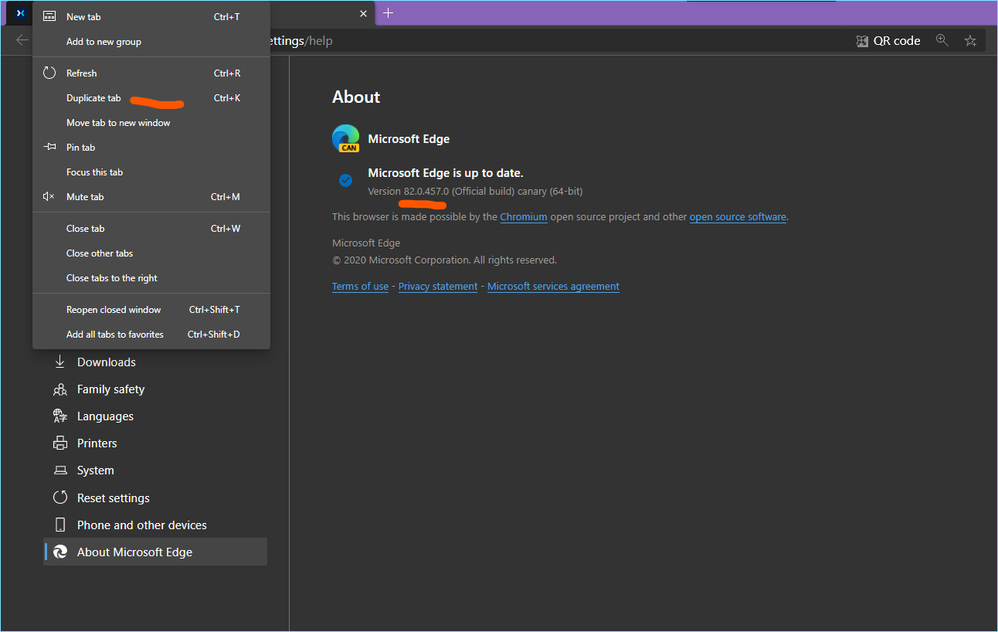Click the Edge logo beside About Microsoft Edge
Screen dimensions: 998x632
point(60,552)
